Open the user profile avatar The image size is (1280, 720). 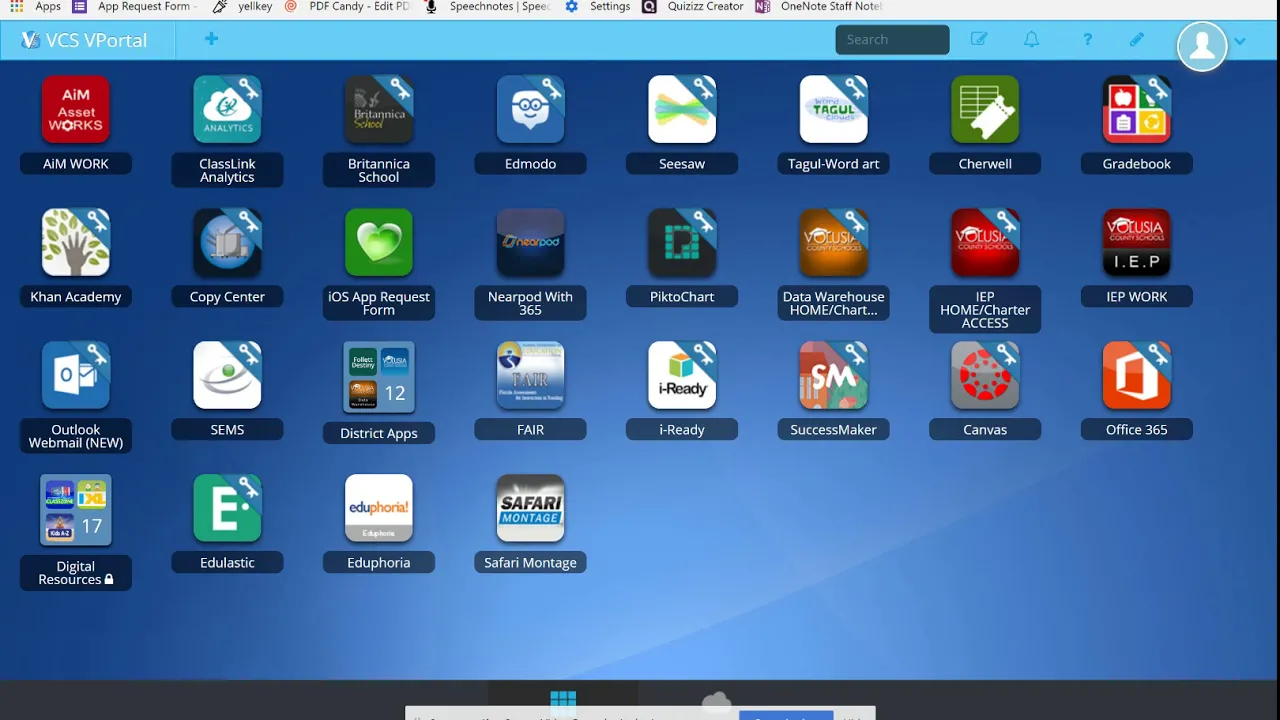(1202, 45)
